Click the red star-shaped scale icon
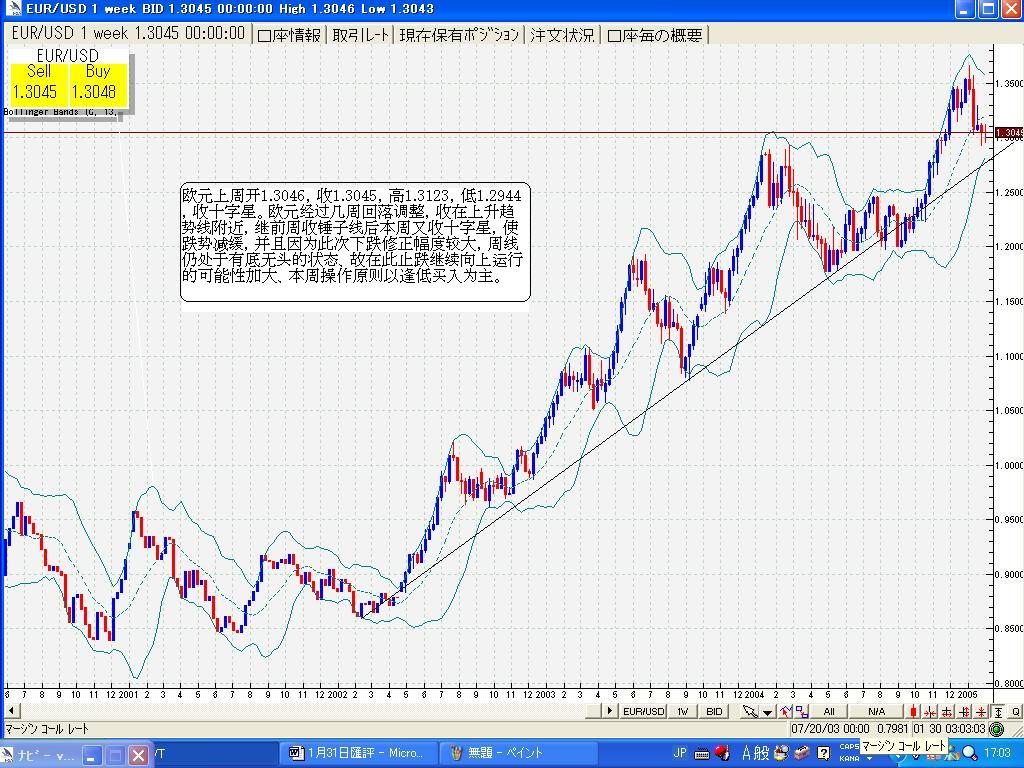This screenshot has height=768, width=1024. [981, 711]
